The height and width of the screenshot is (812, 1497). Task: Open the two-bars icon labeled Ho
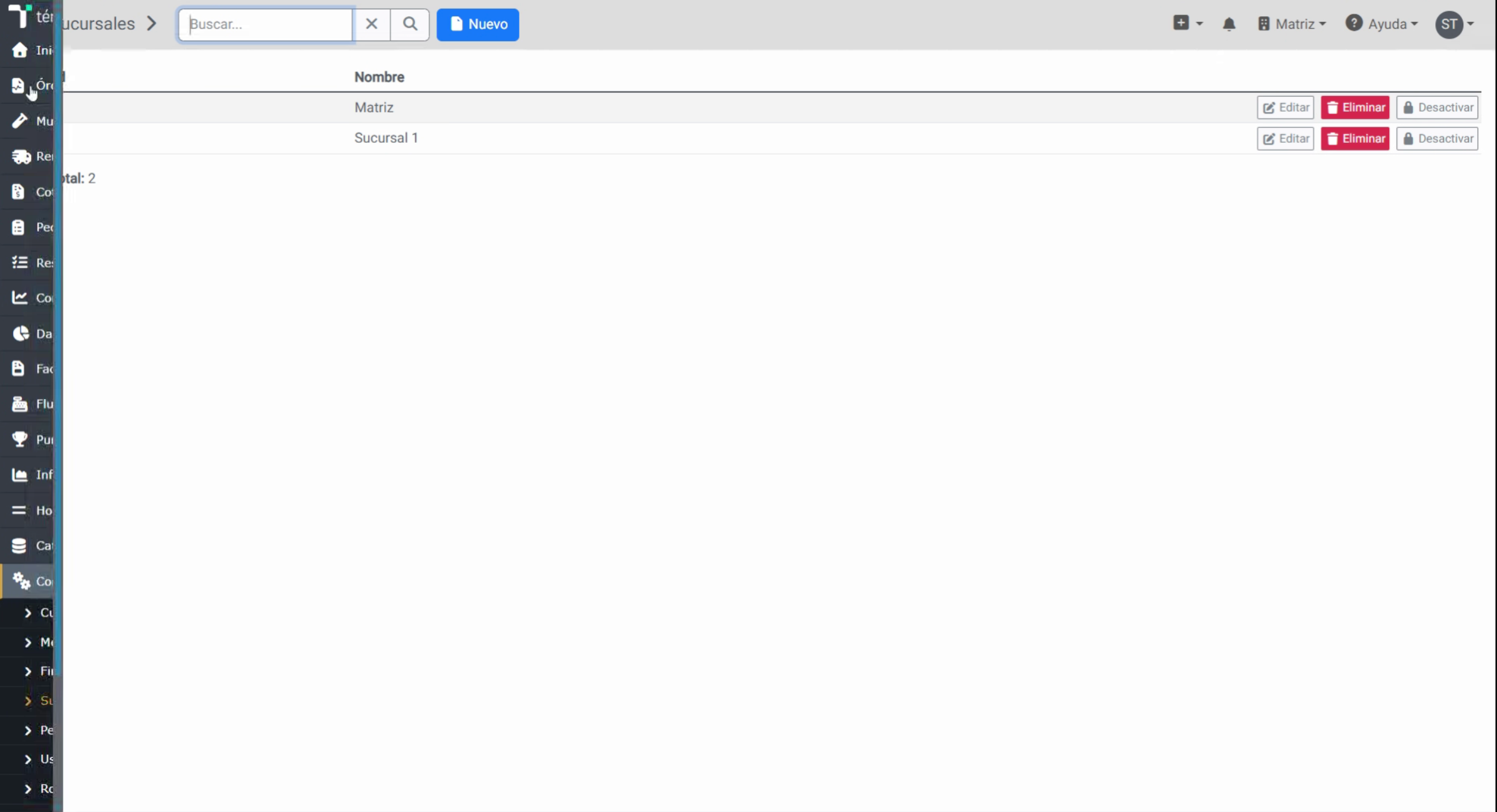19,510
